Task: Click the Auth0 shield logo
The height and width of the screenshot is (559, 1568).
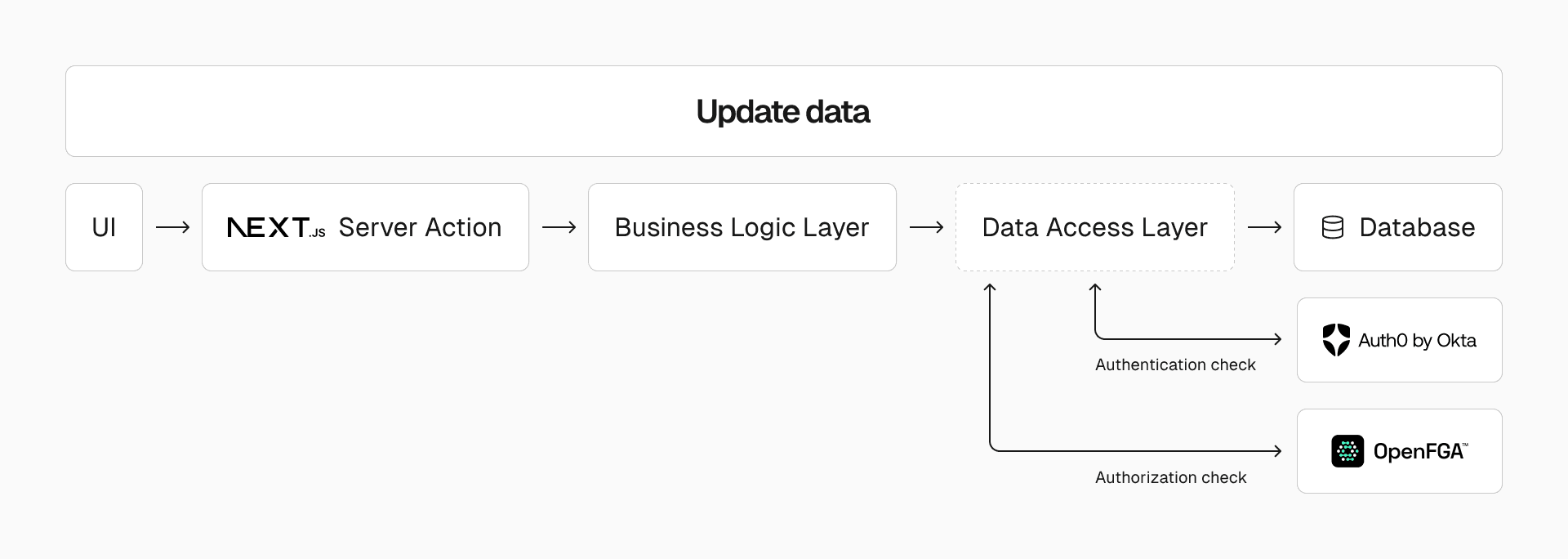Action: pos(1336,340)
